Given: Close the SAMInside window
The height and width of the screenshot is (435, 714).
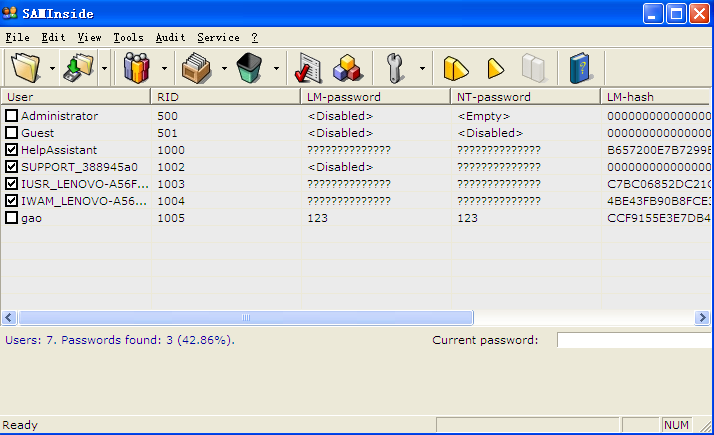Looking at the screenshot, I should (699, 13).
